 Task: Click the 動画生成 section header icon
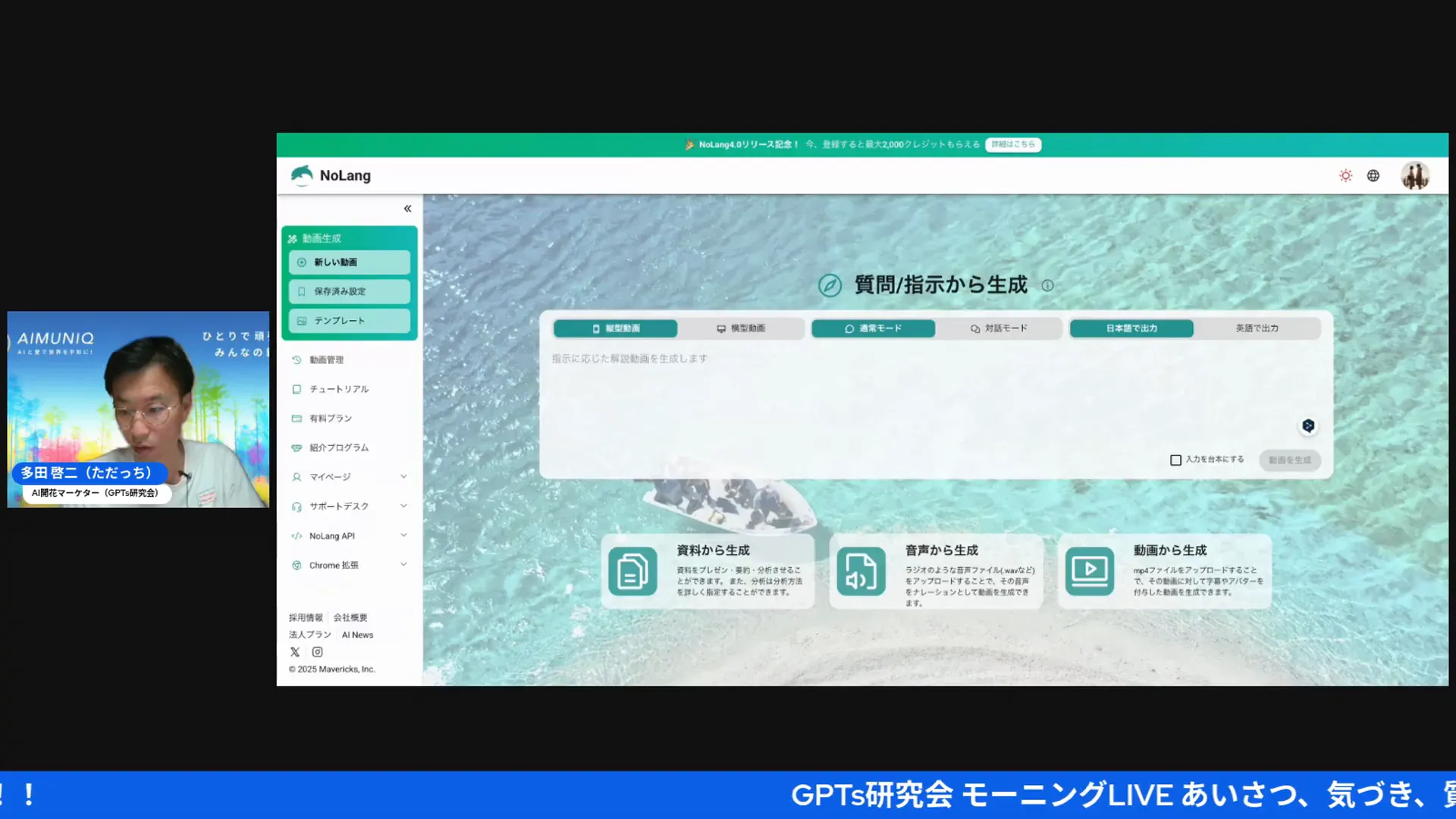(292, 239)
